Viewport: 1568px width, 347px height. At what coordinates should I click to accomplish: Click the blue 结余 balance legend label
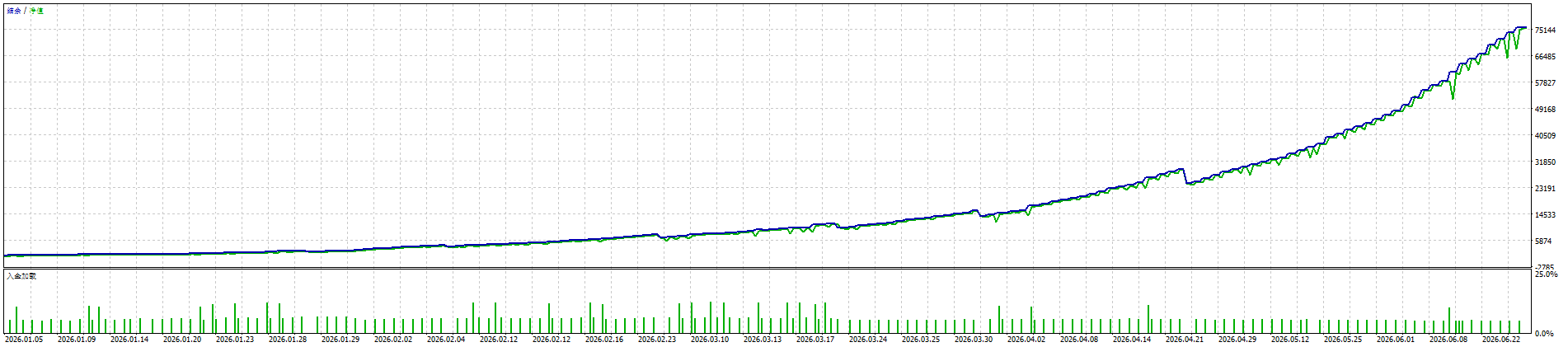(13, 11)
